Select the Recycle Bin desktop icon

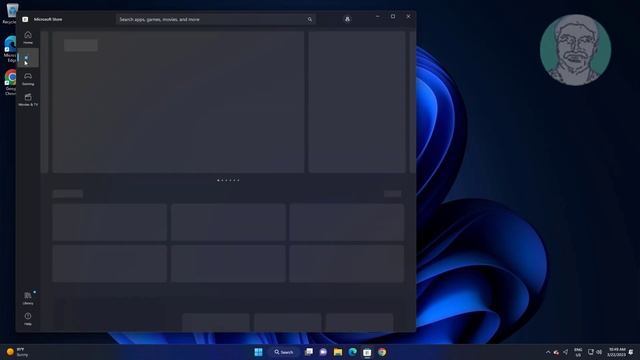click(11, 13)
